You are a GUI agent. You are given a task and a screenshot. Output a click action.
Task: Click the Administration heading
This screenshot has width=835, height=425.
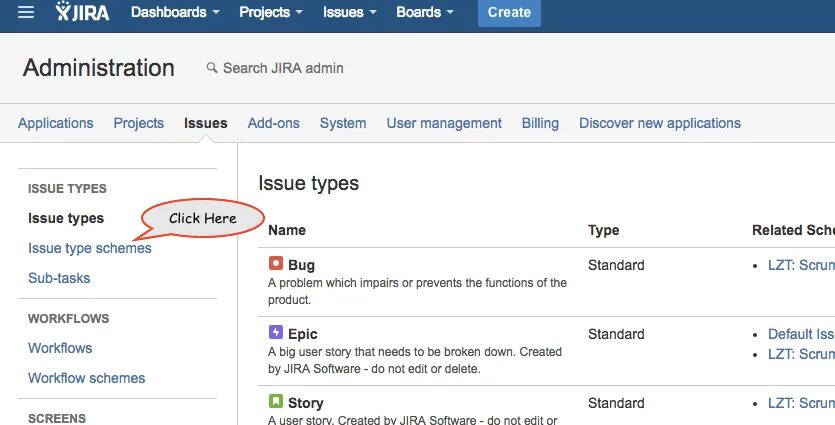(x=99, y=68)
